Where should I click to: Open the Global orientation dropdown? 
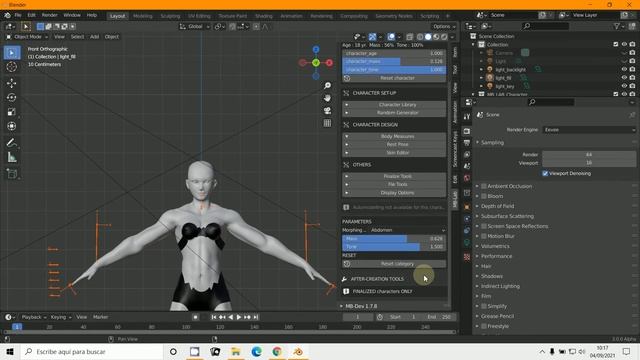[195, 27]
